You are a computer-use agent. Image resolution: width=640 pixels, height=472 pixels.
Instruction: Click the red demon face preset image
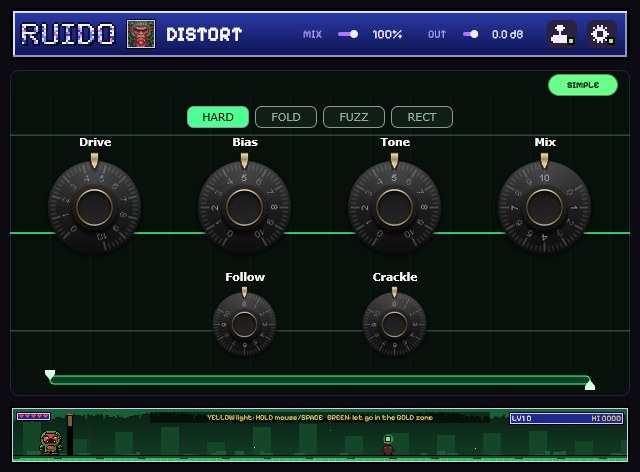pos(141,34)
